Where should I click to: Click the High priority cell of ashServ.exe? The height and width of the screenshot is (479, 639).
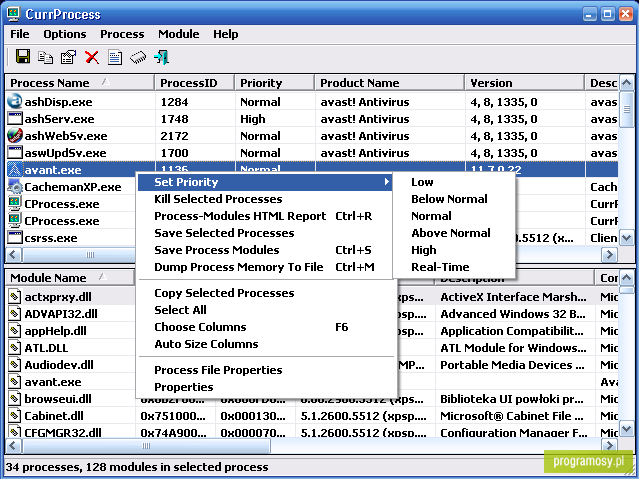pos(253,119)
